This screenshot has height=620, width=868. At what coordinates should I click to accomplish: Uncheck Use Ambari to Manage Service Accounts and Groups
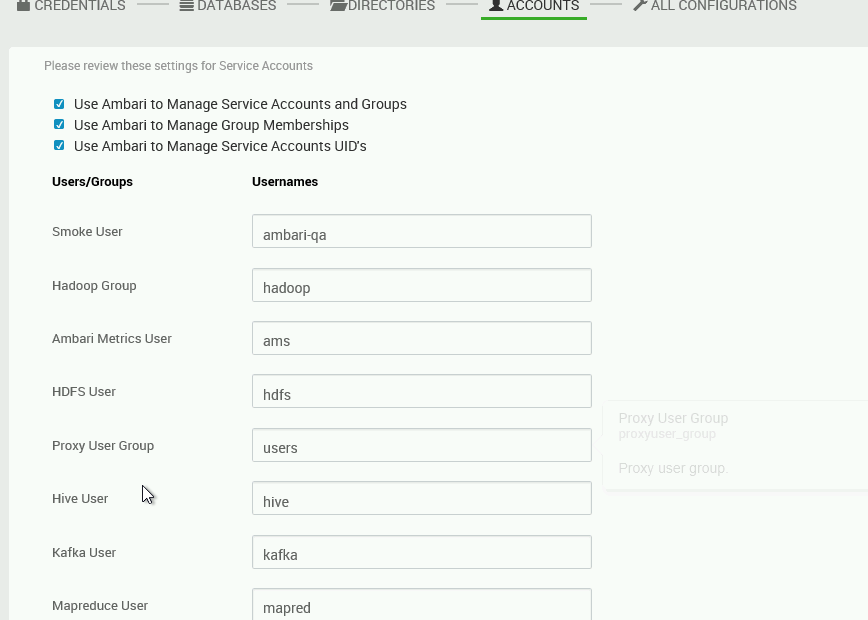tap(59, 104)
